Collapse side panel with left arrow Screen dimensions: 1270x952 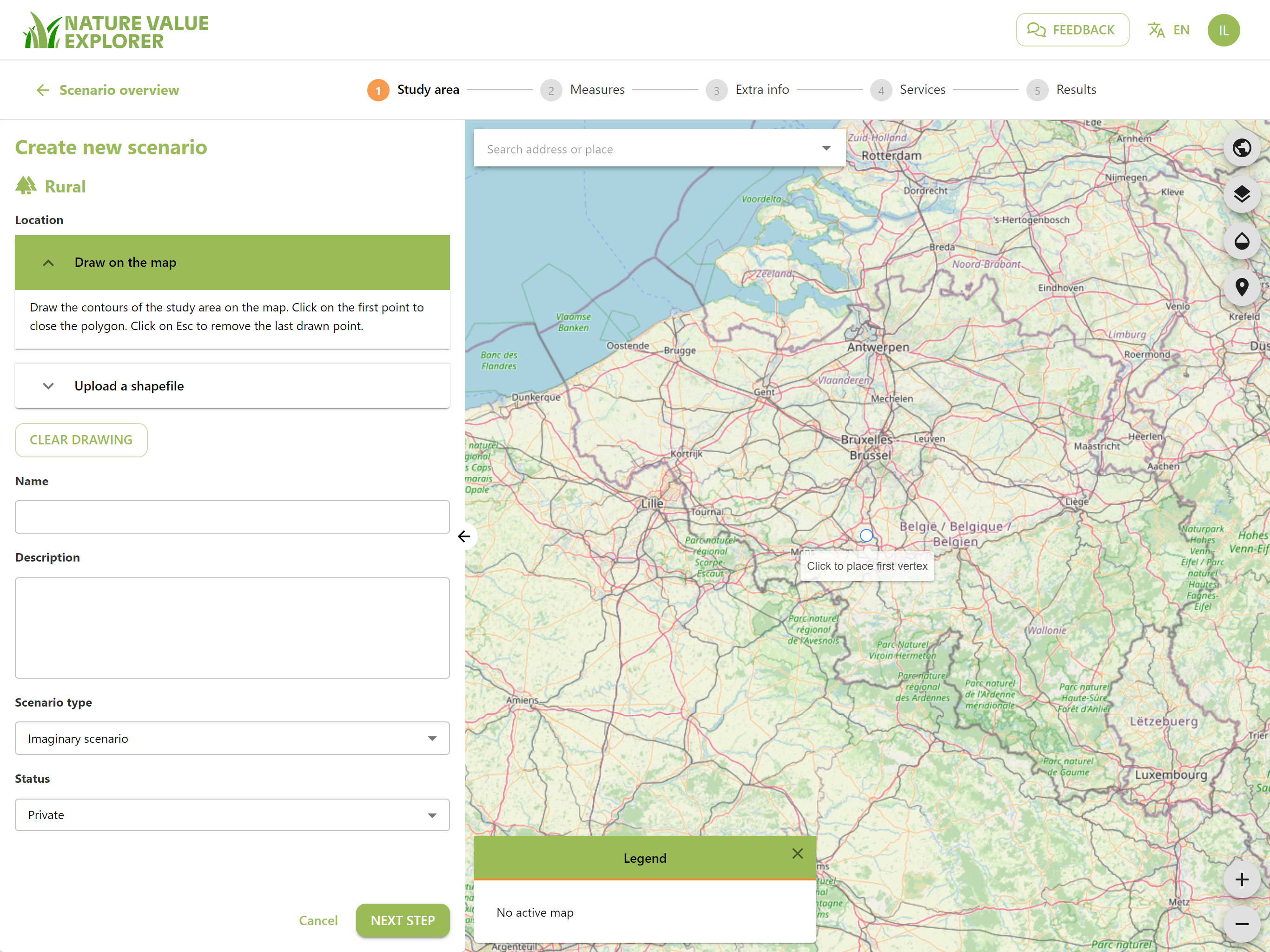(x=464, y=536)
